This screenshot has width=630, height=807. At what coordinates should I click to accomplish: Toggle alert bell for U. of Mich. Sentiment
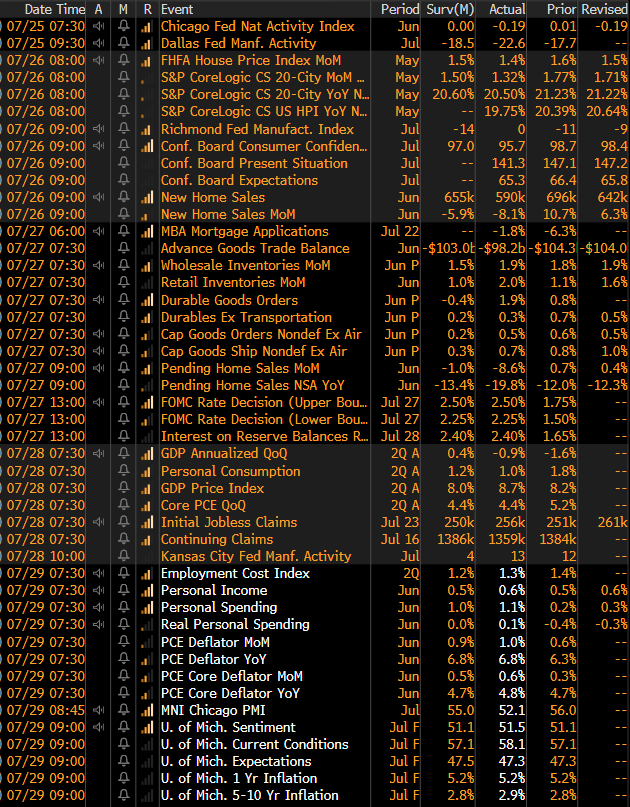123,727
